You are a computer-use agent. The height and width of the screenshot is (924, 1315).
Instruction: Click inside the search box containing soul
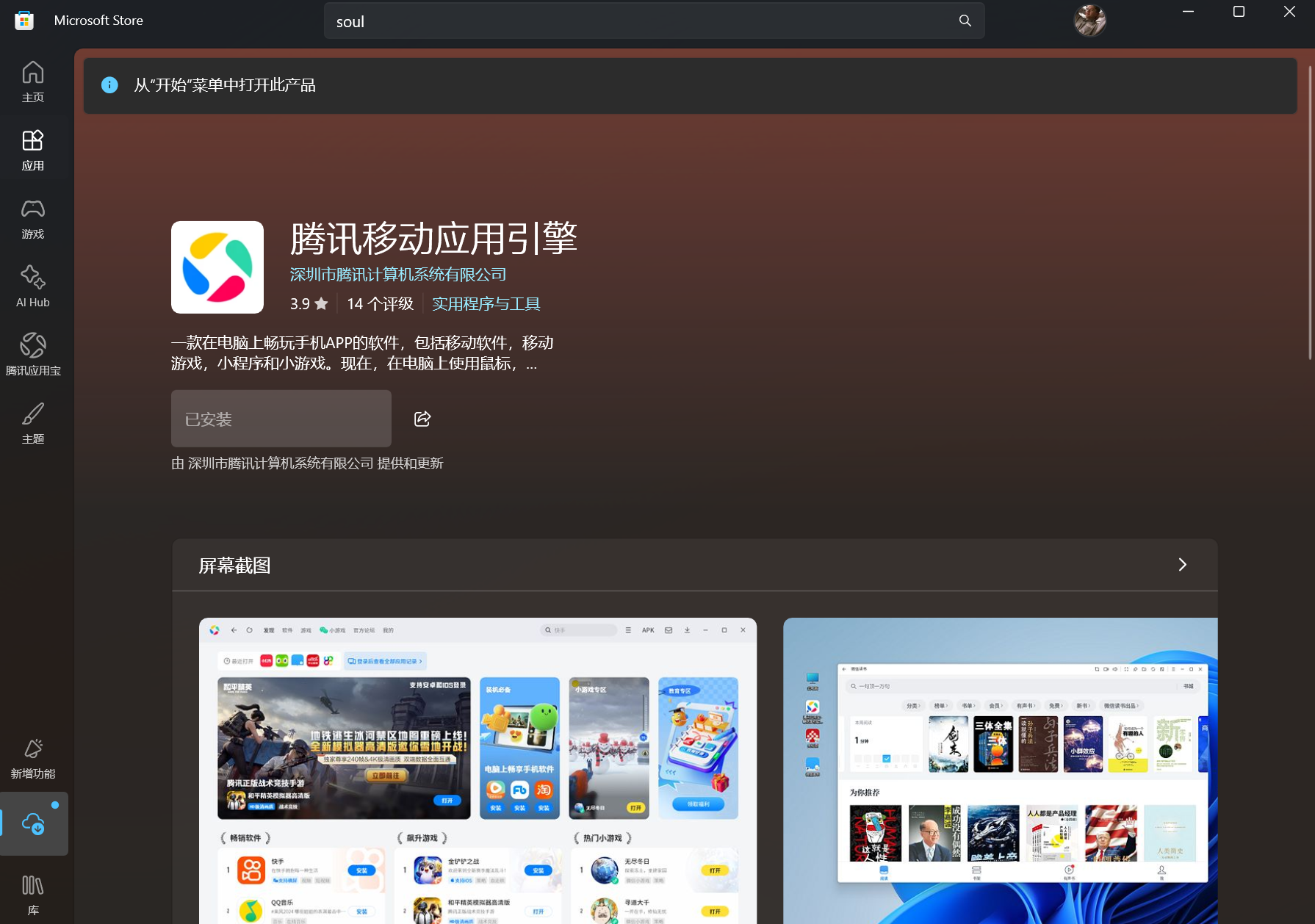[646, 21]
